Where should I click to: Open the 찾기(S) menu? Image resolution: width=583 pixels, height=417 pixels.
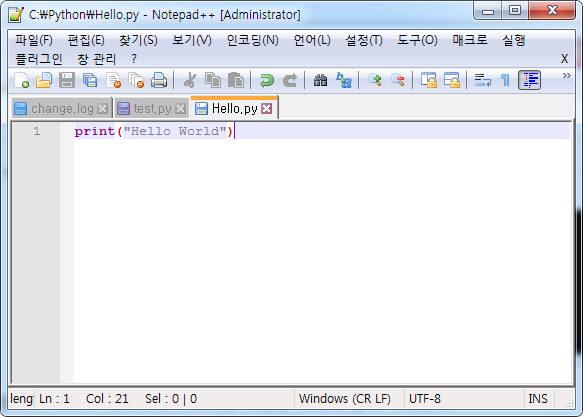click(x=138, y=40)
